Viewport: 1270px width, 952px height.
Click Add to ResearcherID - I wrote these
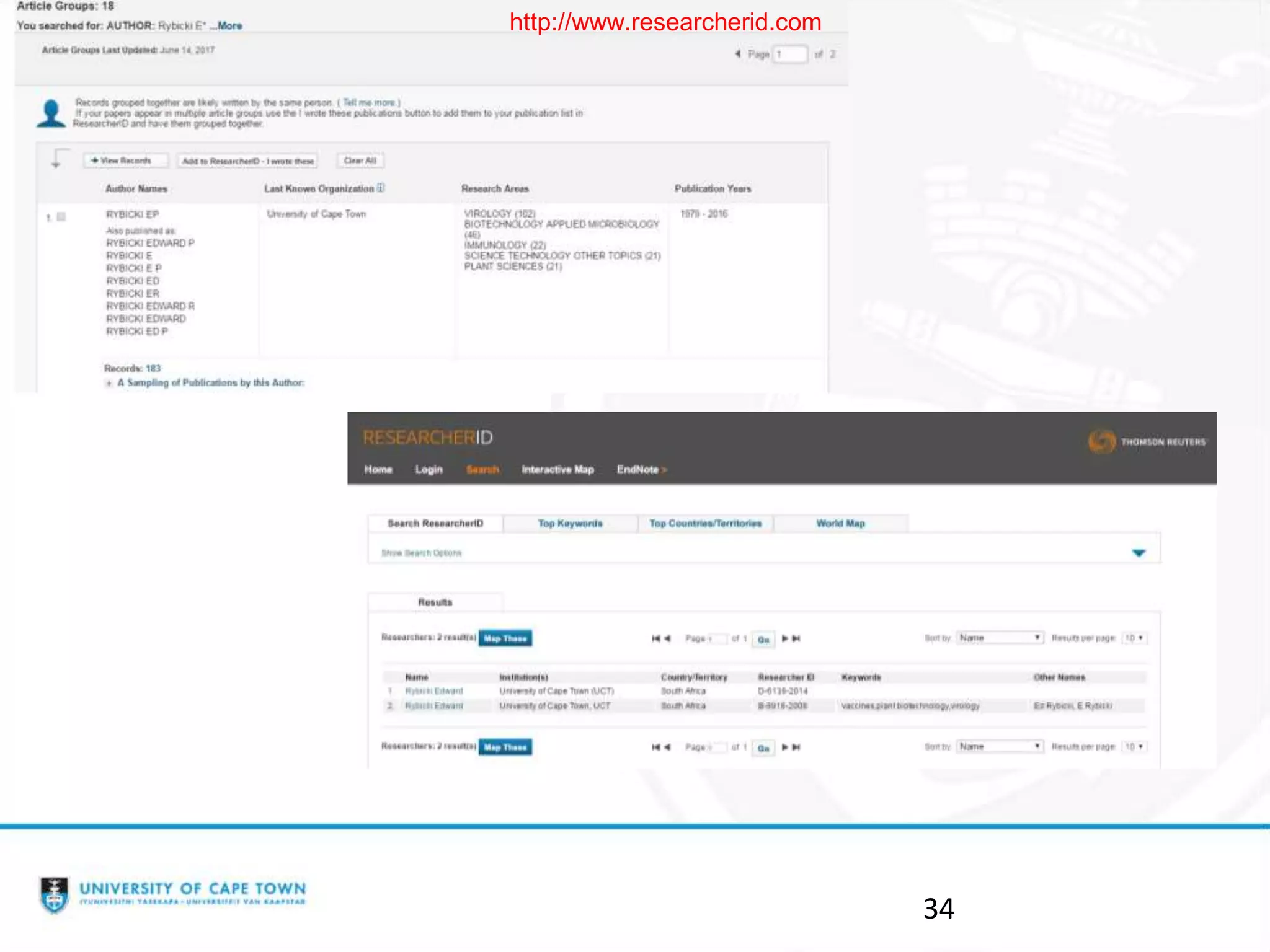[x=247, y=161]
